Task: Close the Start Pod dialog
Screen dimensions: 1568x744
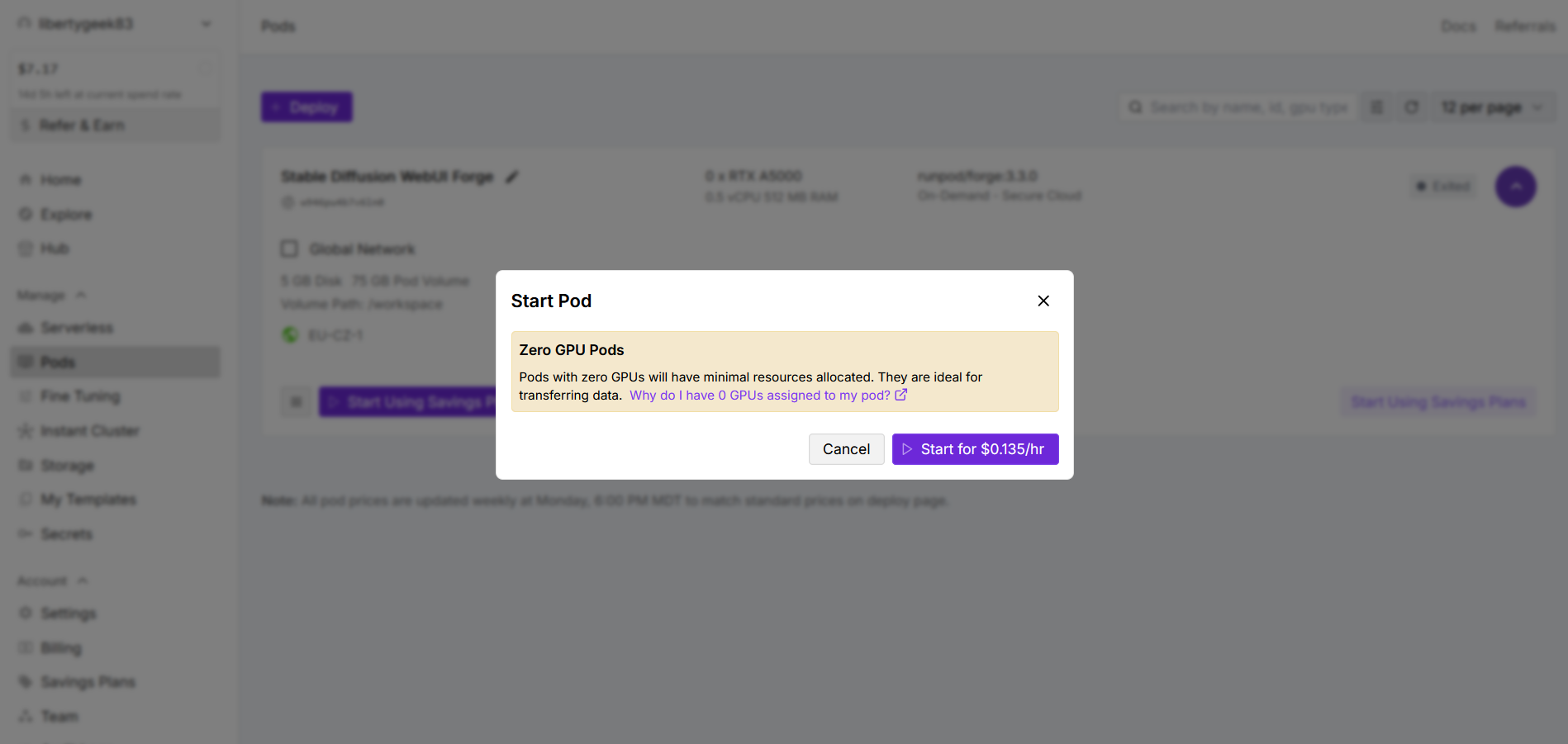Action: coord(1043,301)
